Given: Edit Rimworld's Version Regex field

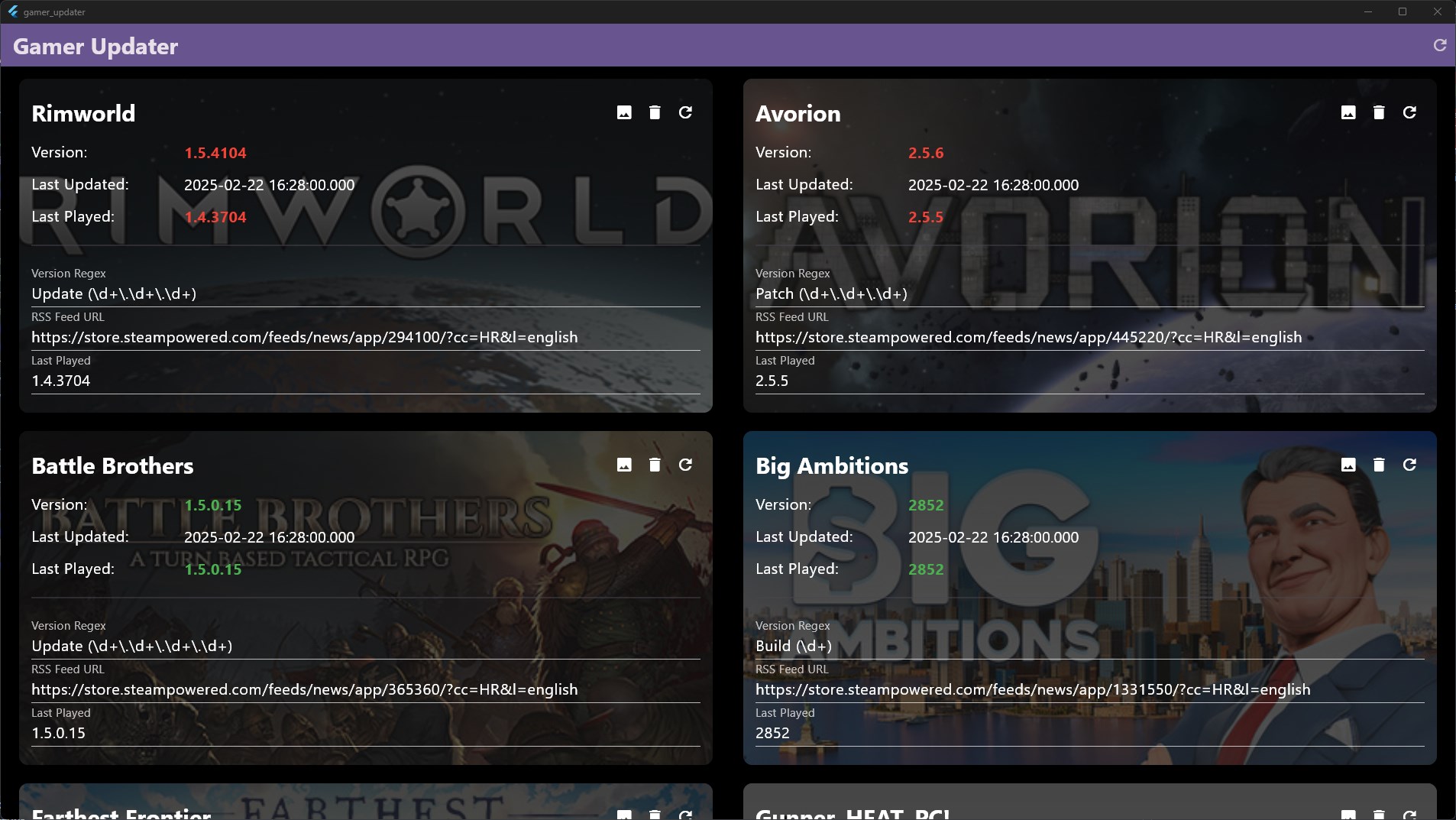Looking at the screenshot, I should (365, 294).
